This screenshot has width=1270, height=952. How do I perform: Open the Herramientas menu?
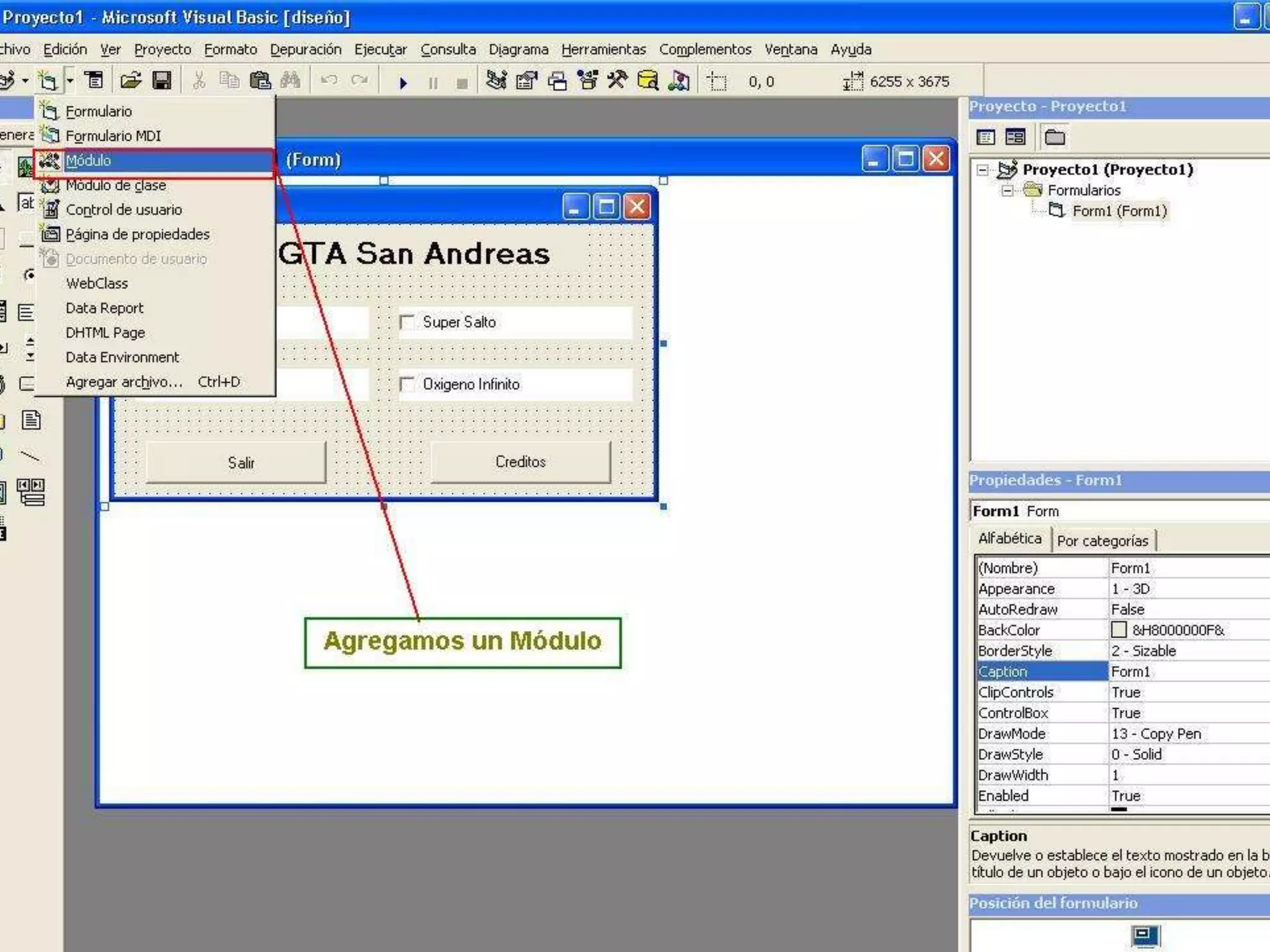point(603,50)
